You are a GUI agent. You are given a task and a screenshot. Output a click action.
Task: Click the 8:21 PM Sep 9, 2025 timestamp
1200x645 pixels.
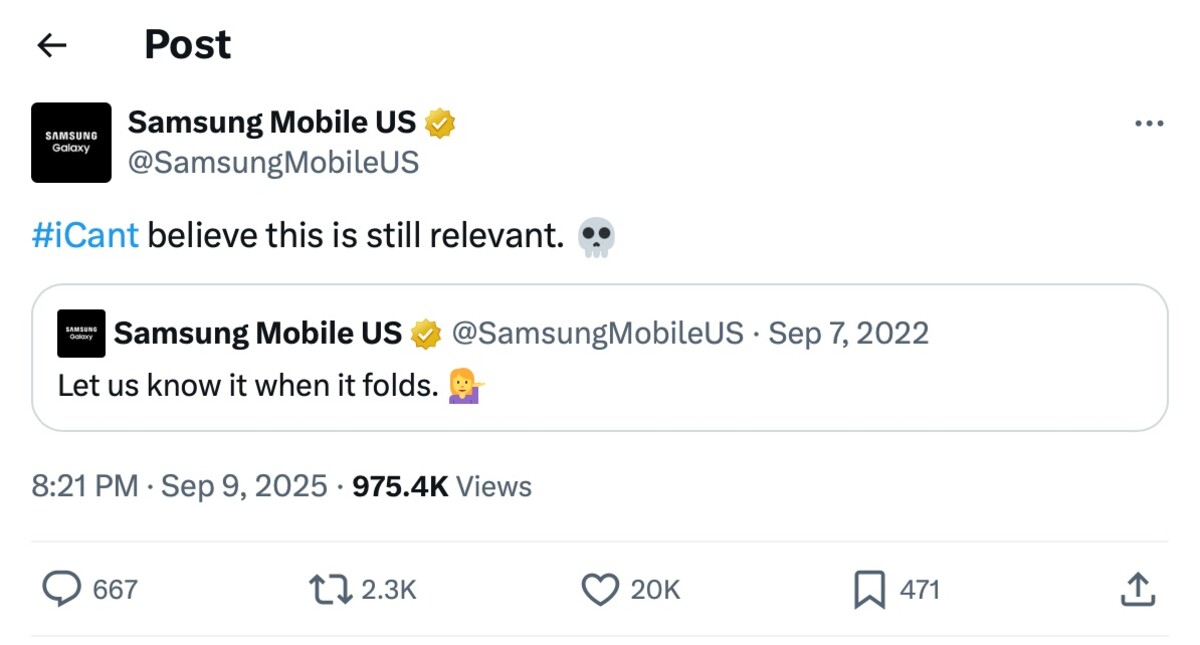179,487
